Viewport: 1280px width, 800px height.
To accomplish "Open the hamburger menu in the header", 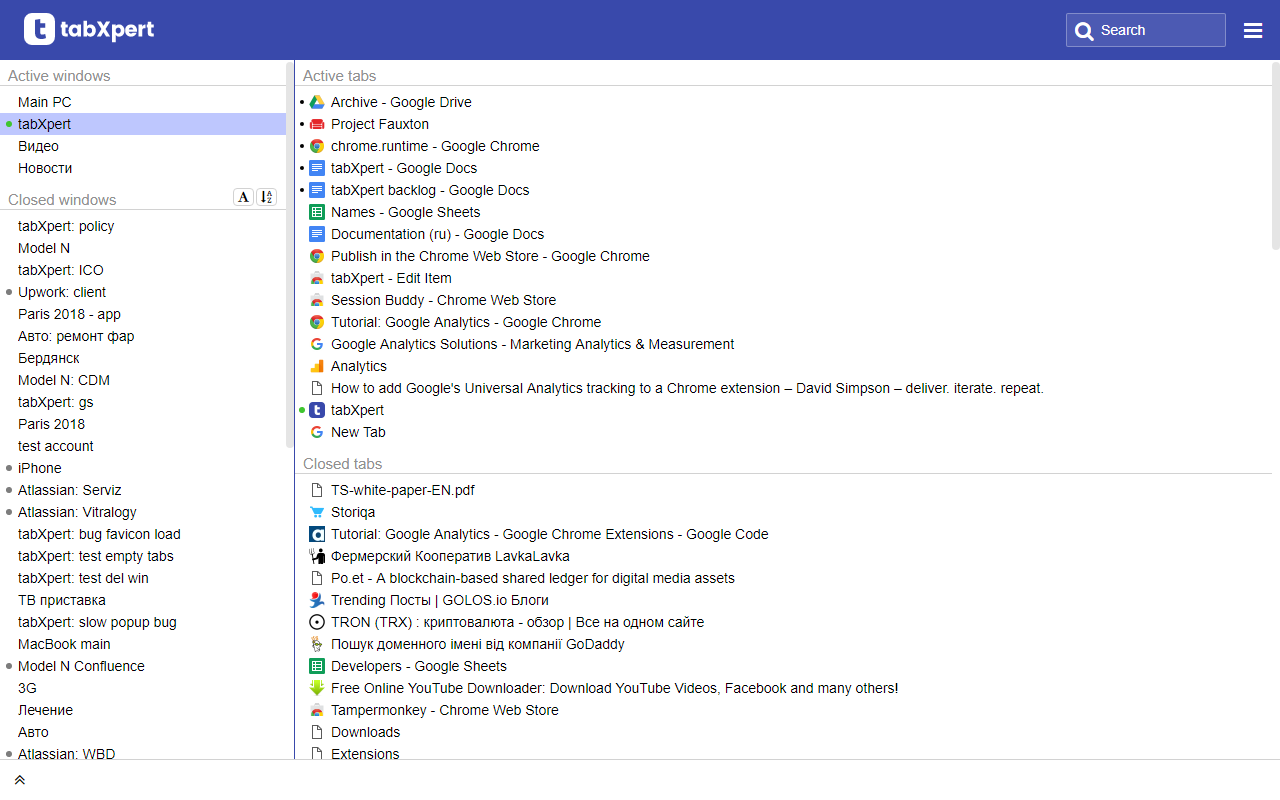I will point(1253,30).
